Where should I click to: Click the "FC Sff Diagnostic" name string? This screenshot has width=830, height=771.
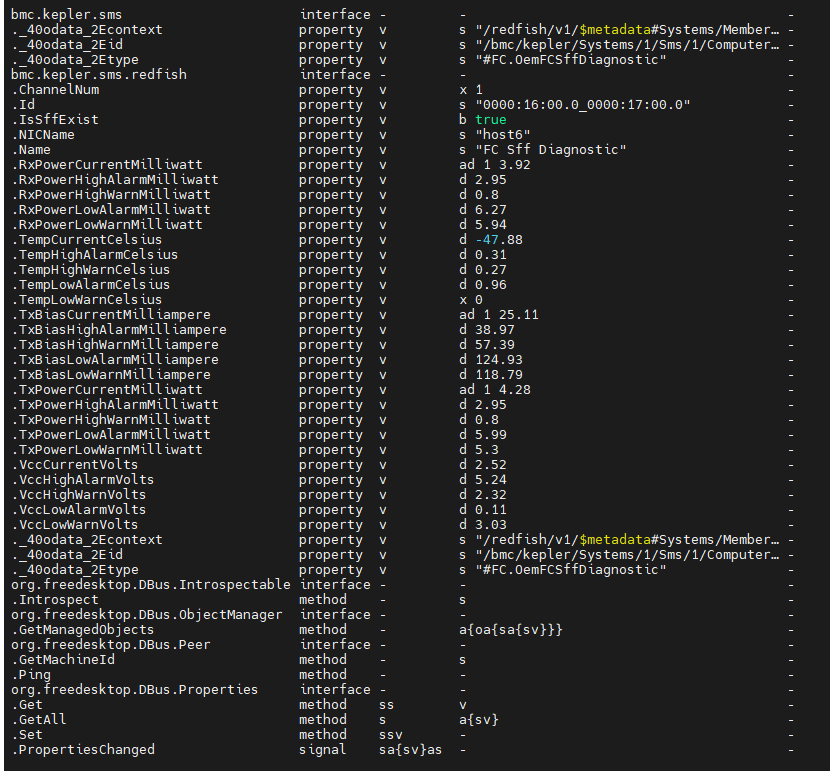click(x=550, y=150)
